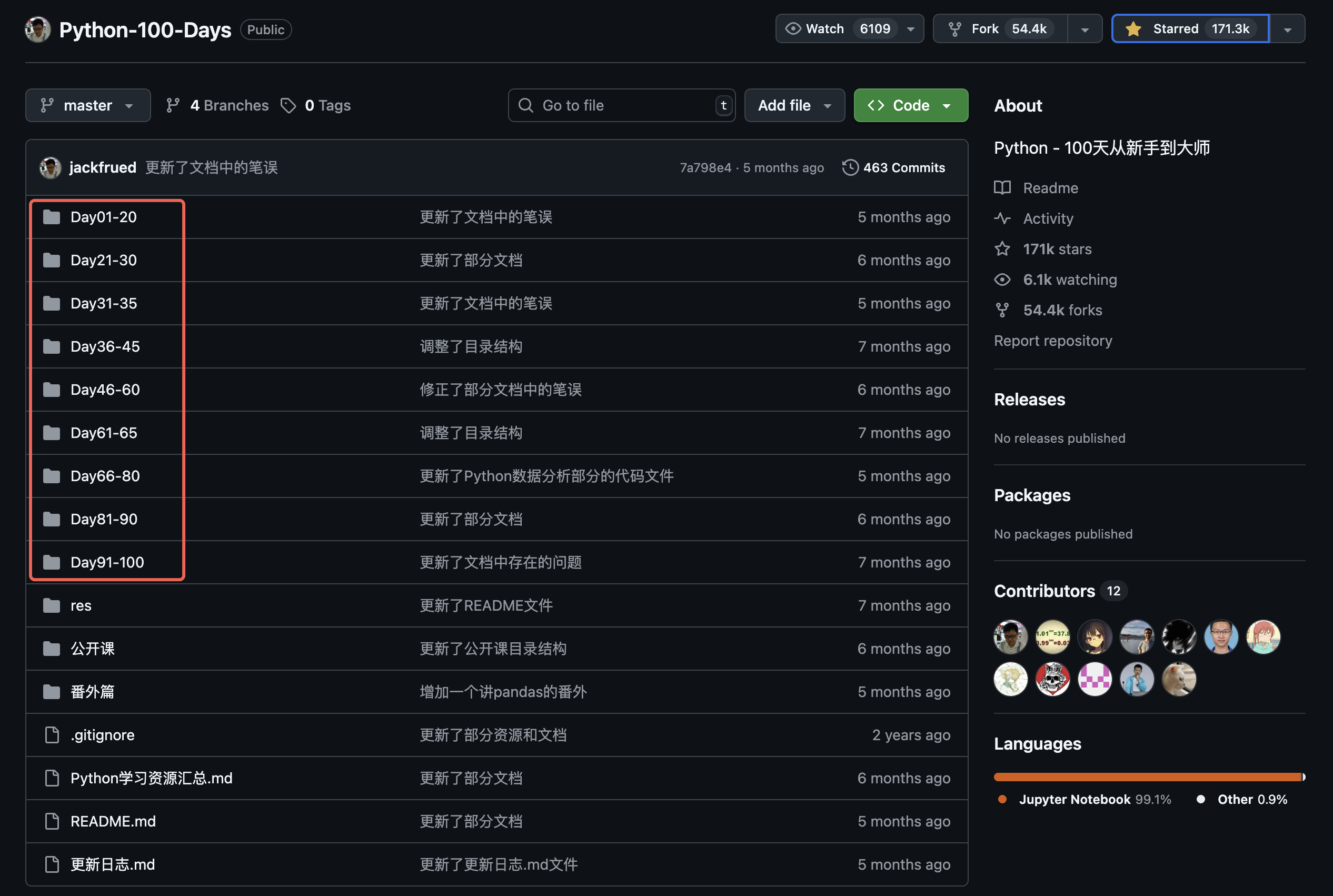
Task: Open the 463 Commits list
Action: pos(903,167)
